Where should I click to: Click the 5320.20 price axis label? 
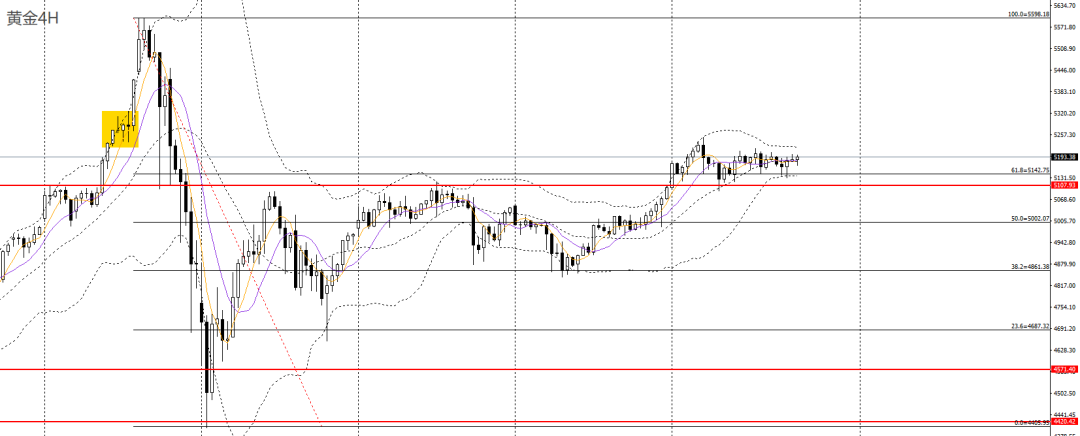(1064, 113)
